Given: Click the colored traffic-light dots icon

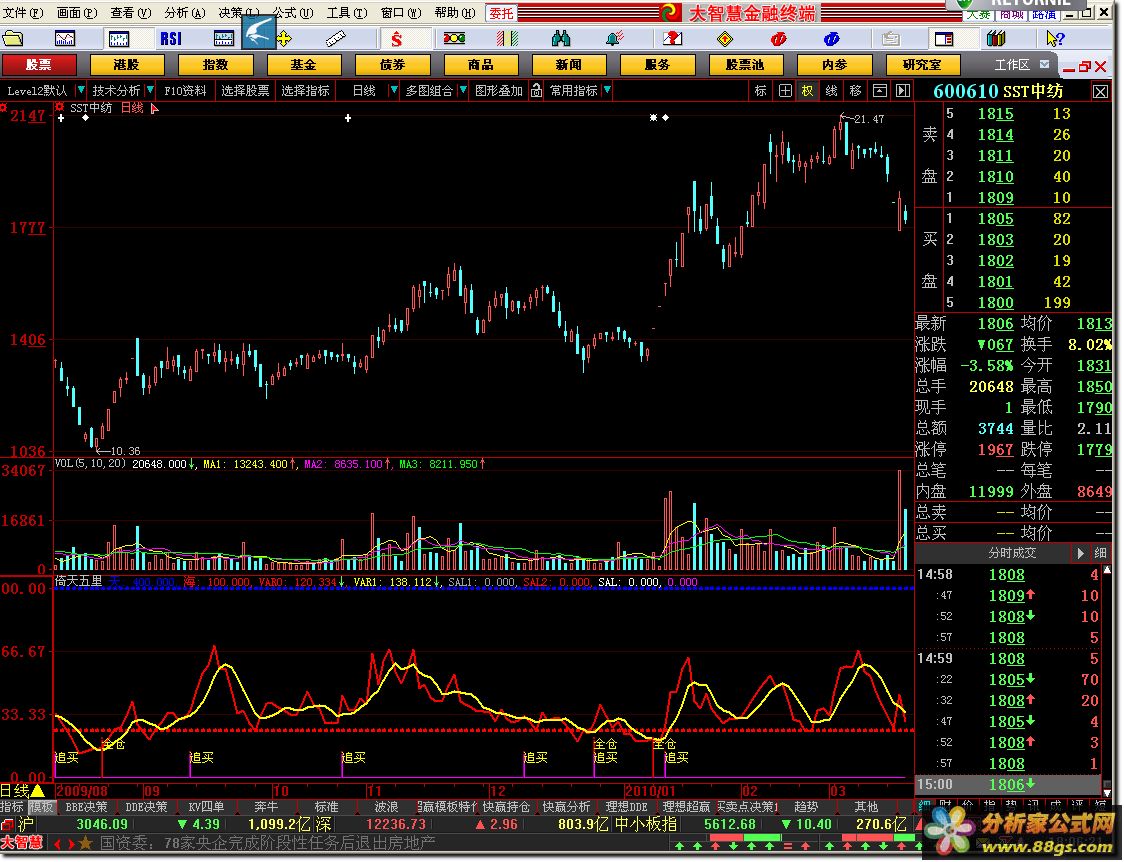Looking at the screenshot, I should coord(454,38).
